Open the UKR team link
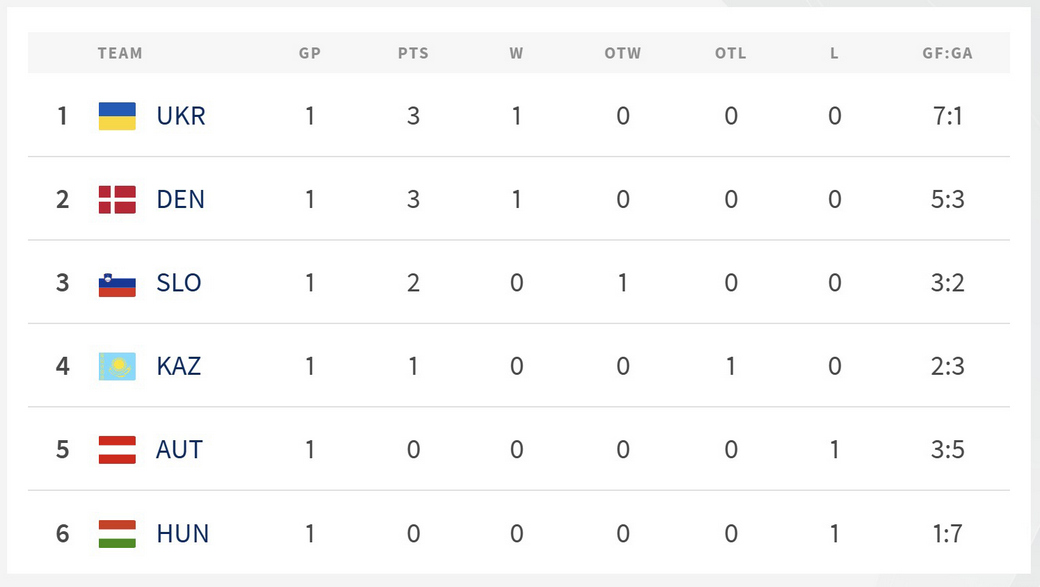The image size is (1040, 587). click(x=181, y=116)
